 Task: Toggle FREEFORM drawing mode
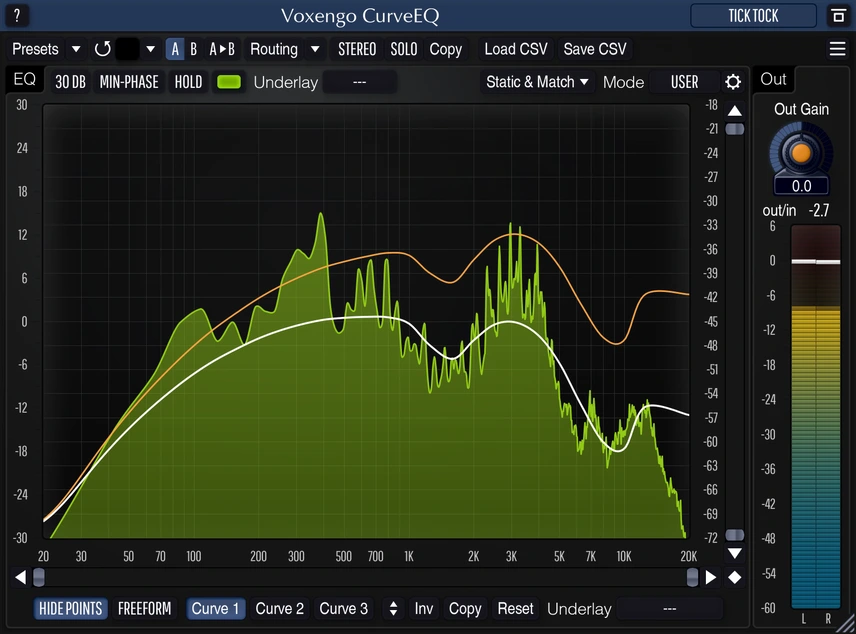point(145,608)
